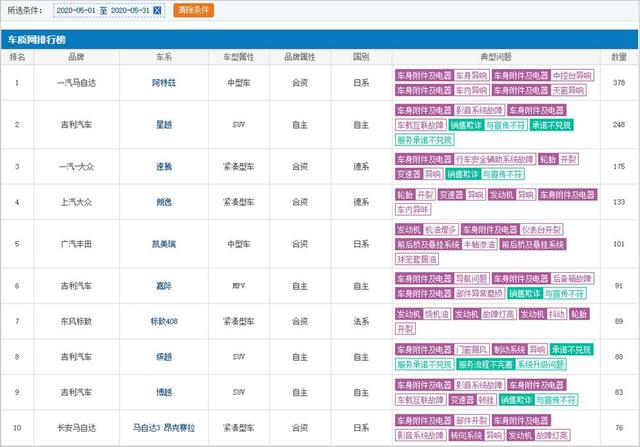Click the 长安马自达 brand cell
The width and height of the screenshot is (640, 447).
click(x=76, y=428)
